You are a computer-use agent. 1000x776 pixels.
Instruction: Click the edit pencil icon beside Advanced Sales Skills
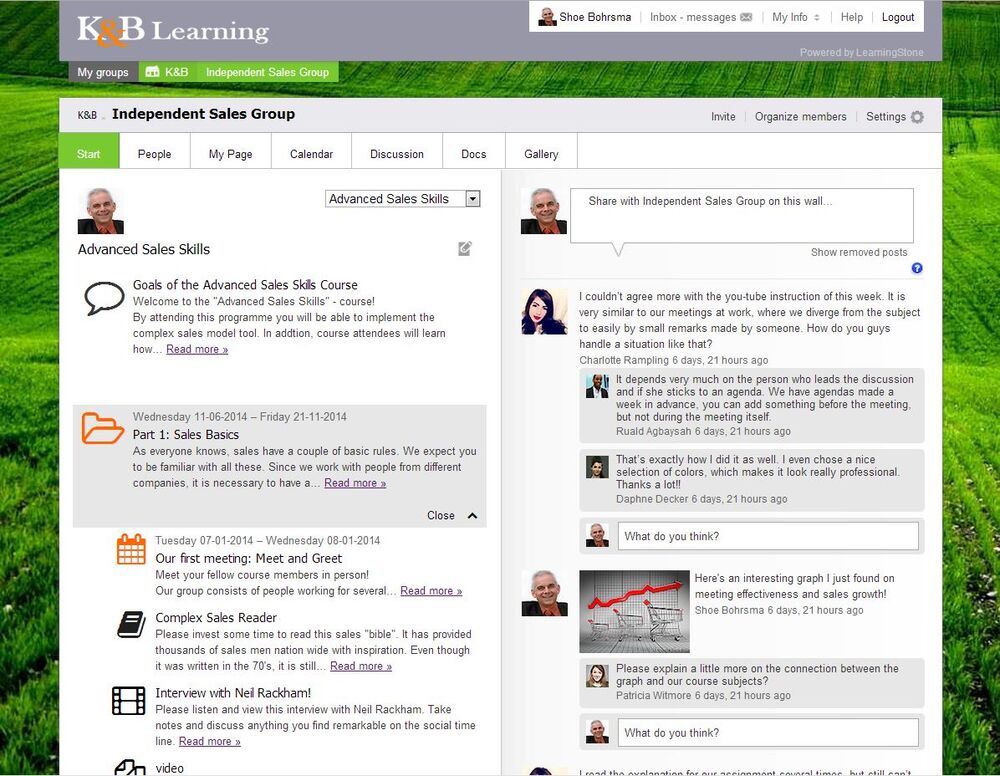point(465,249)
